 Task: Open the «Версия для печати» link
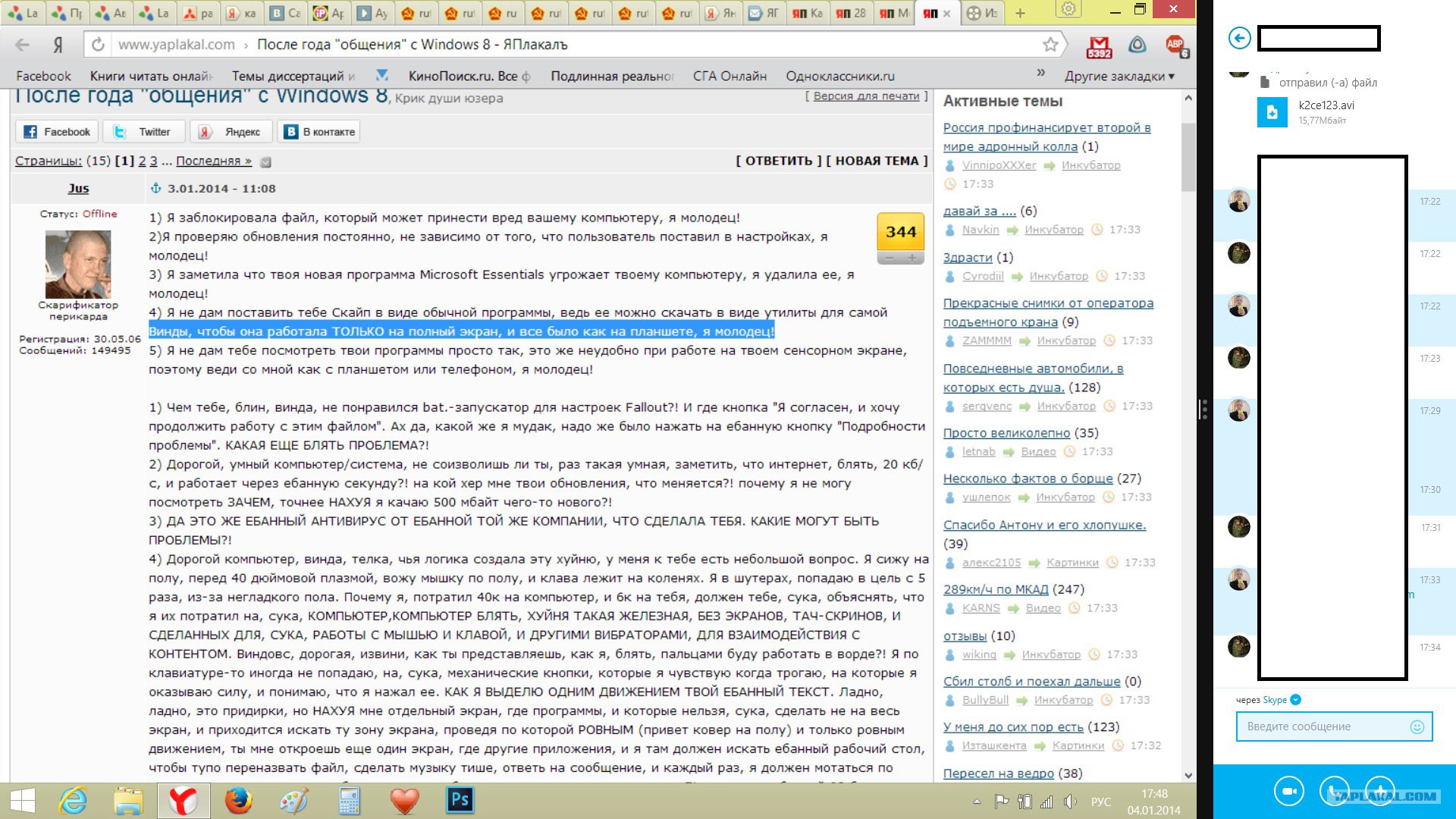coord(866,96)
